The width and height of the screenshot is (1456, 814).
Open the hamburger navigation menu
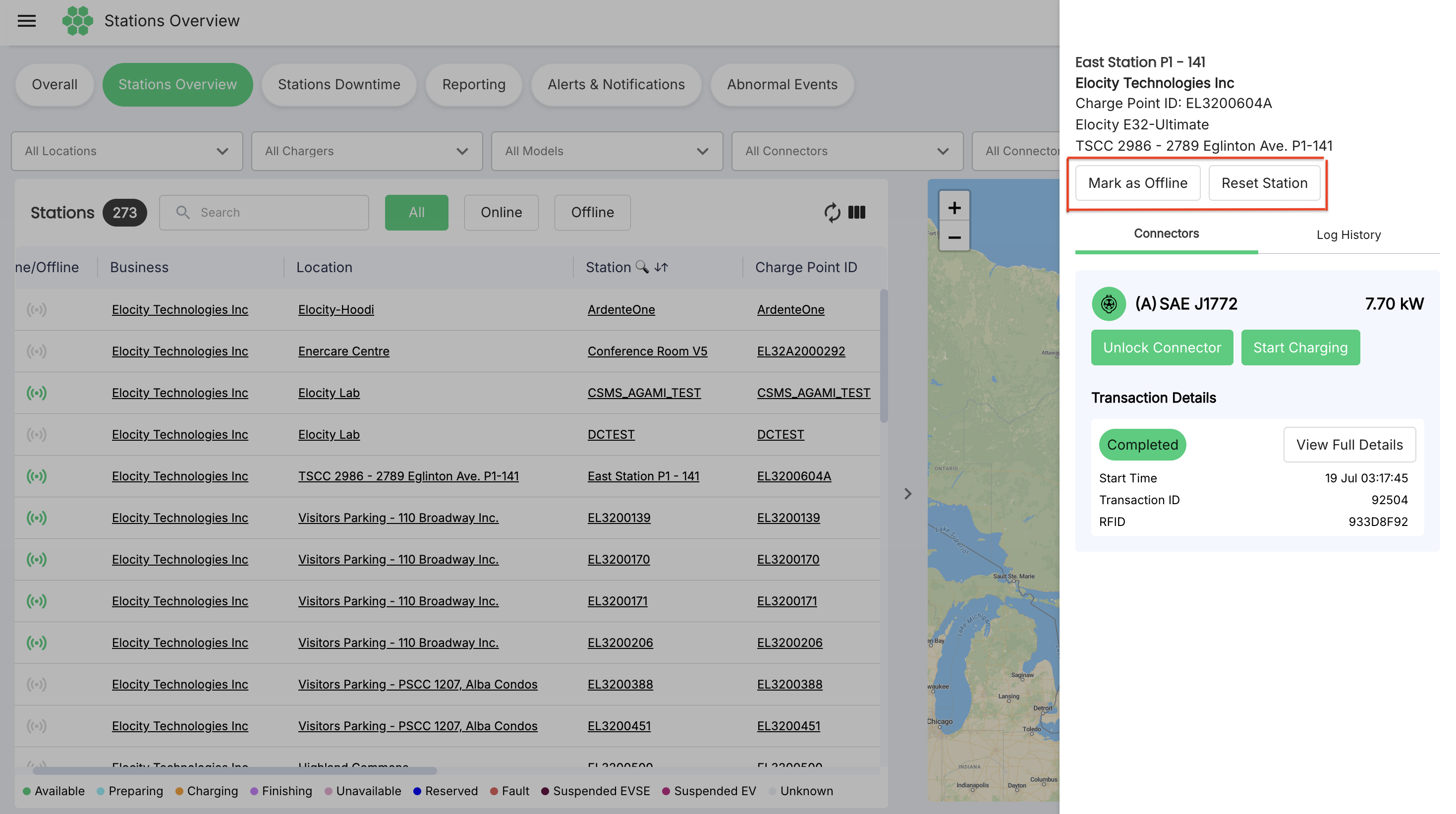click(27, 21)
